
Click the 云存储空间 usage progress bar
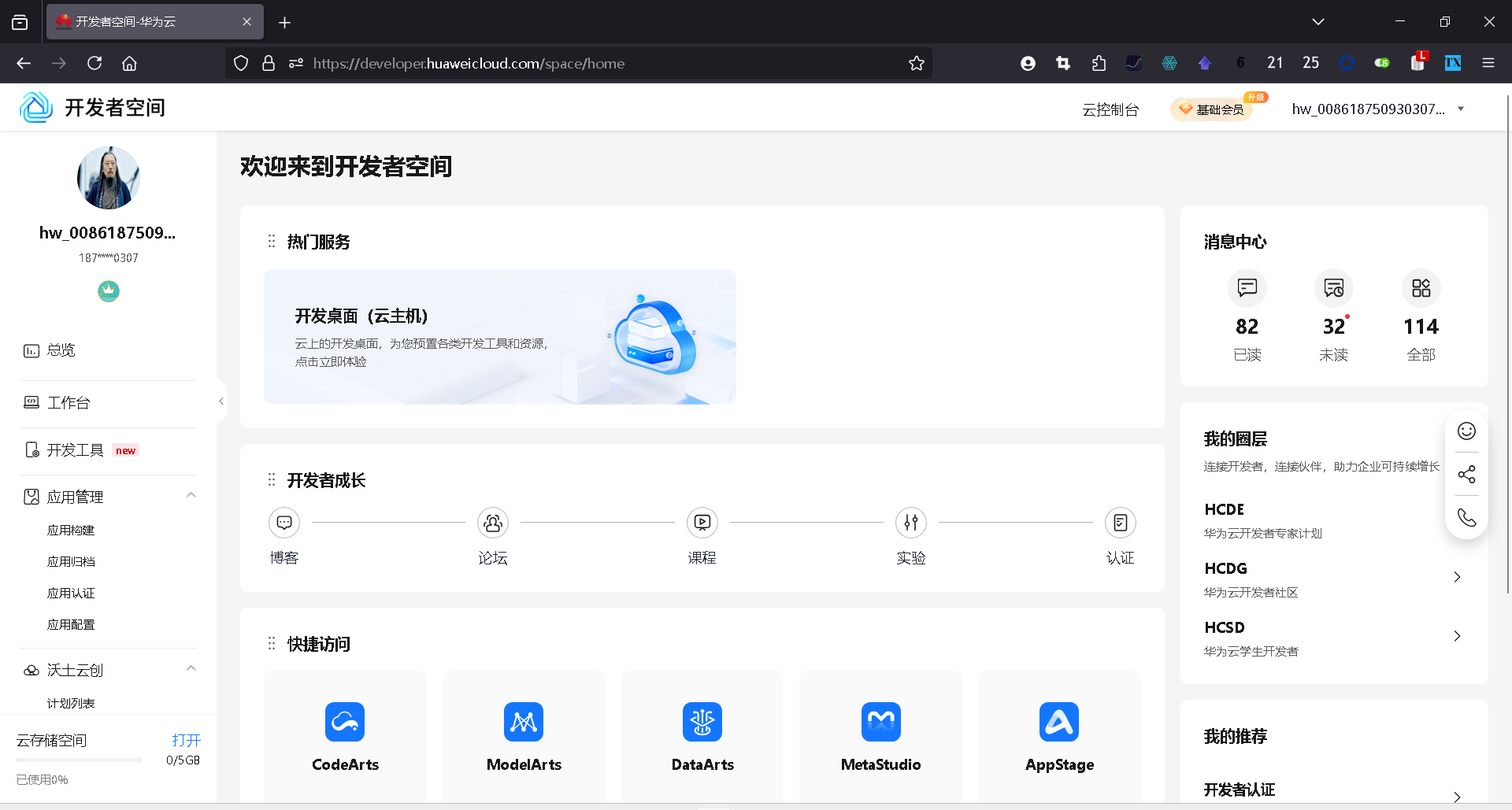point(81,760)
